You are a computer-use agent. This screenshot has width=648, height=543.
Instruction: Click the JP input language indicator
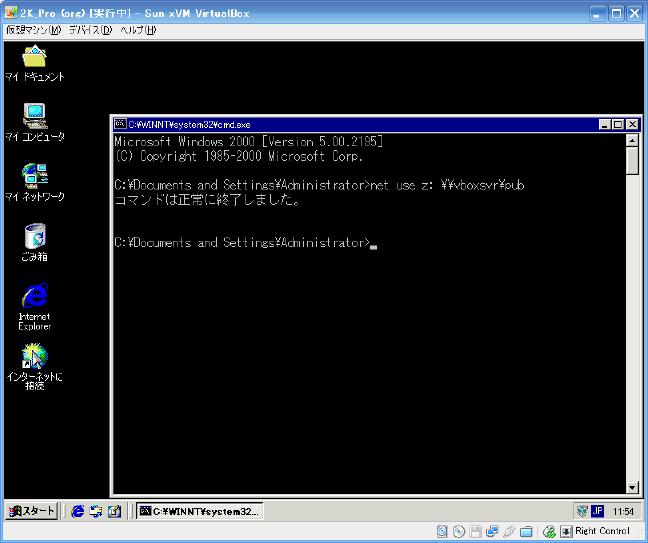pyautogui.click(x=598, y=511)
